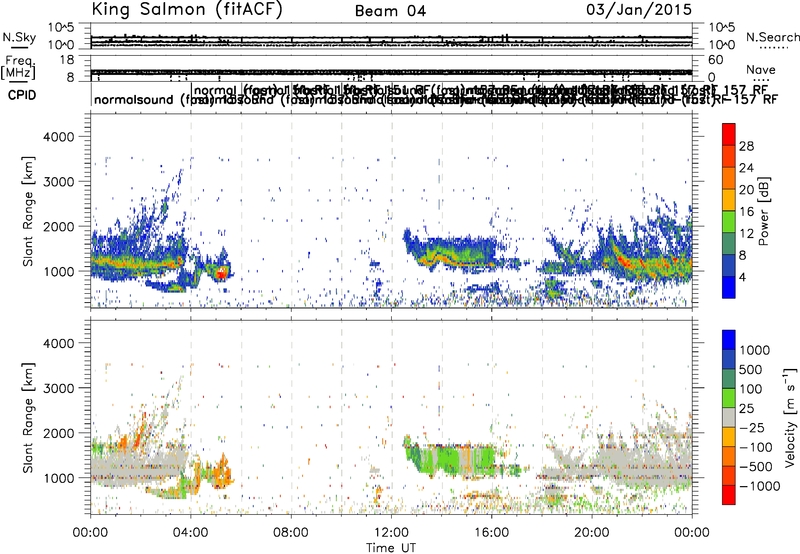Click the 'Freq. [MHz]' axis label
The image size is (800, 554).
click(x=19, y=68)
